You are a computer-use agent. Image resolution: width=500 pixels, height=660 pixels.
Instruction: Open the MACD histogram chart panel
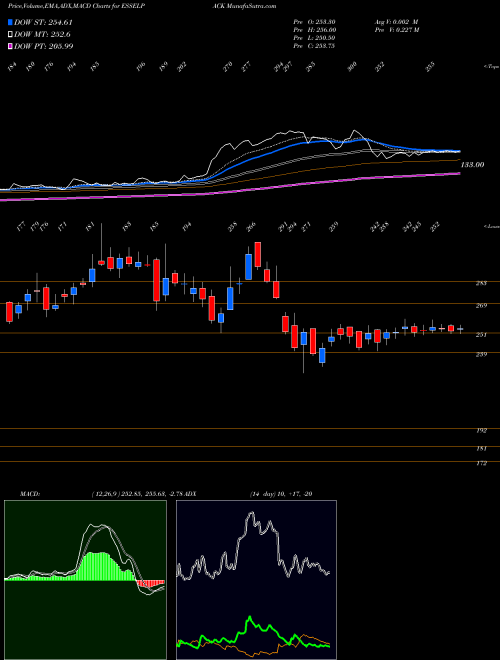coord(85,580)
